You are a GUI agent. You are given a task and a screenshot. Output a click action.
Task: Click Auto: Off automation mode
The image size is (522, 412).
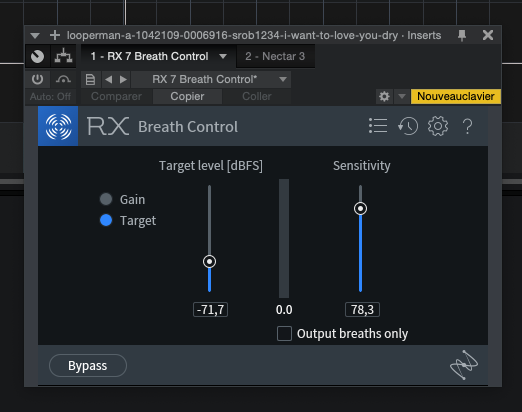coord(50,97)
